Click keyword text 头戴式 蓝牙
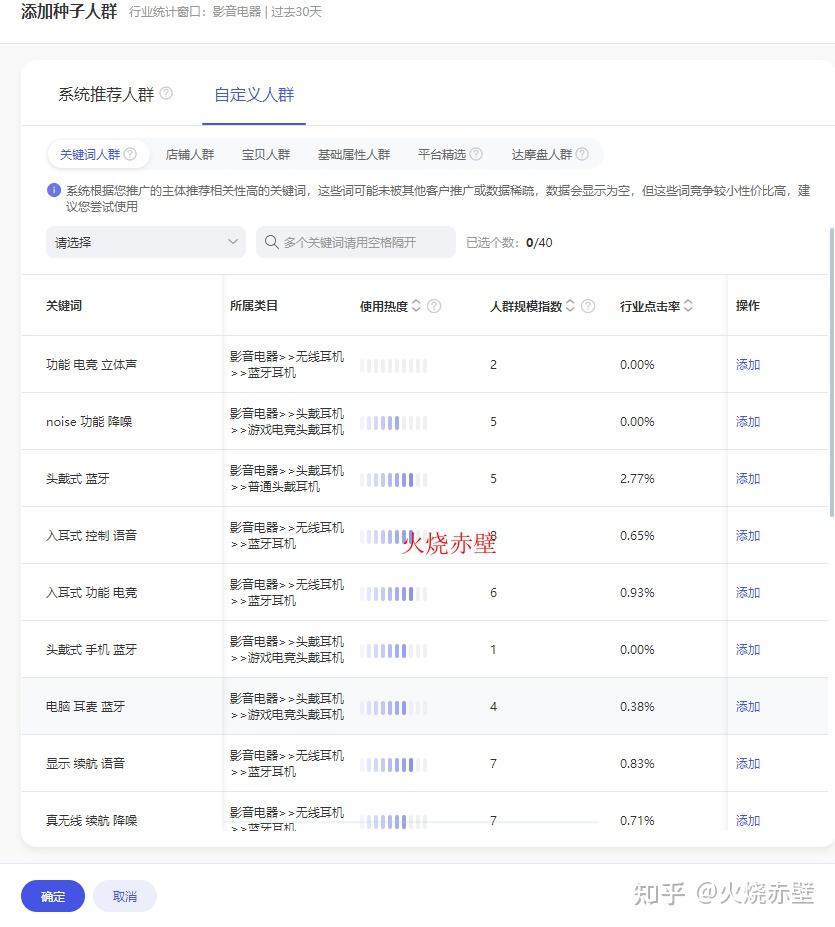The image size is (835, 927). [x=77, y=479]
